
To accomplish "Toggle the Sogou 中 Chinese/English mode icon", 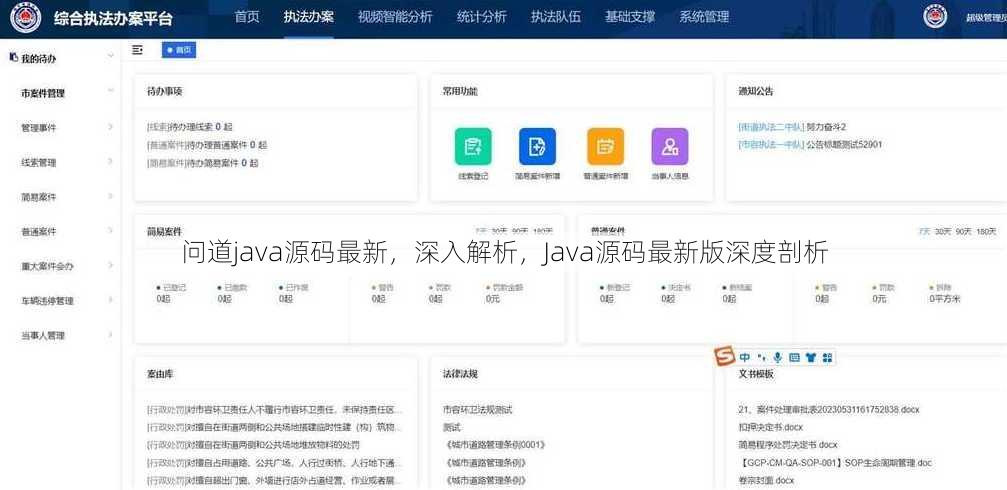I will (x=745, y=357).
